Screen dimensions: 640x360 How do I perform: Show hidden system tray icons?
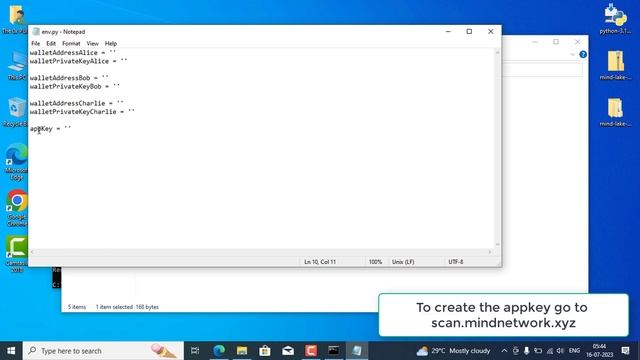point(504,351)
